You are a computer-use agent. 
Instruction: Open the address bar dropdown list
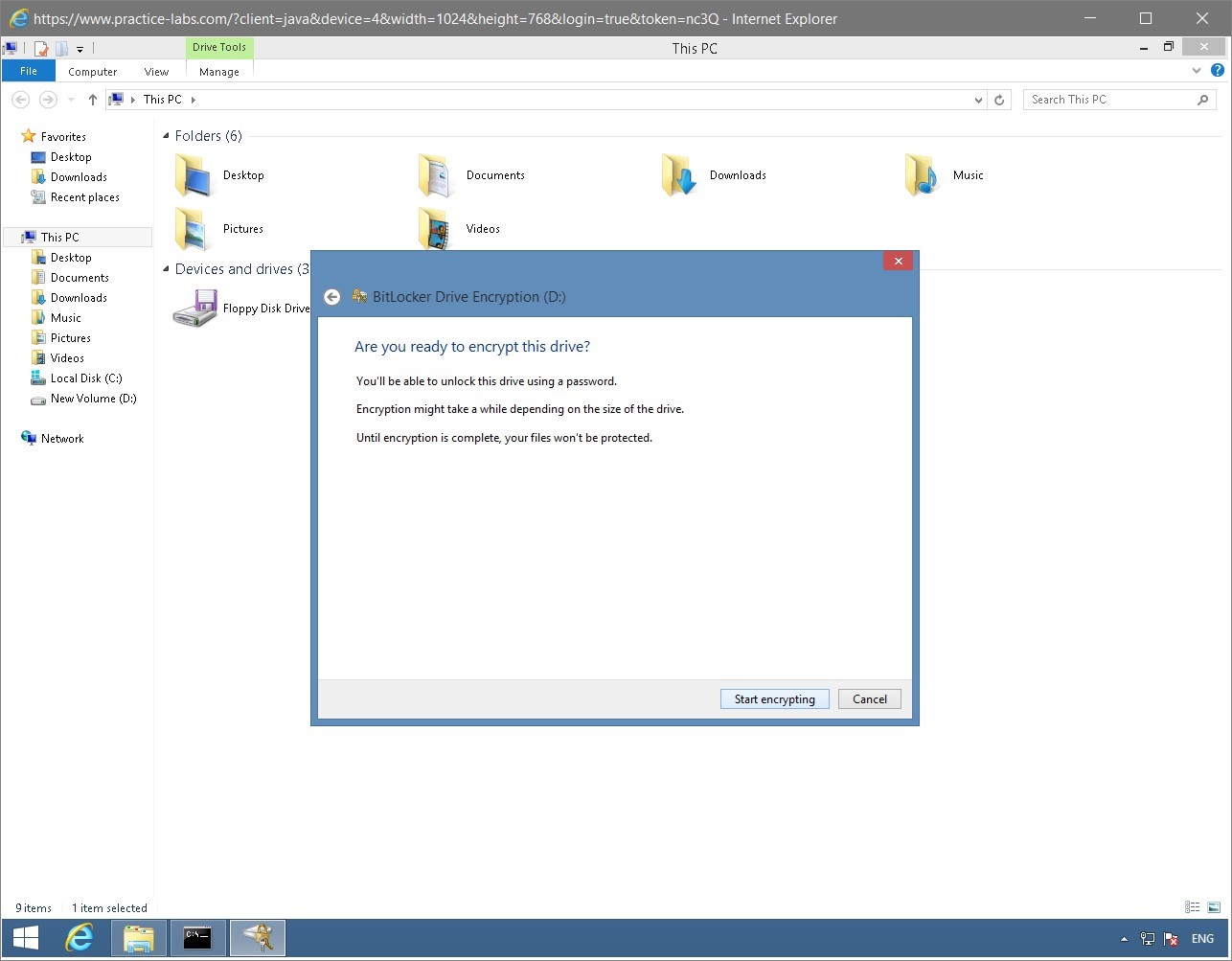point(977,99)
